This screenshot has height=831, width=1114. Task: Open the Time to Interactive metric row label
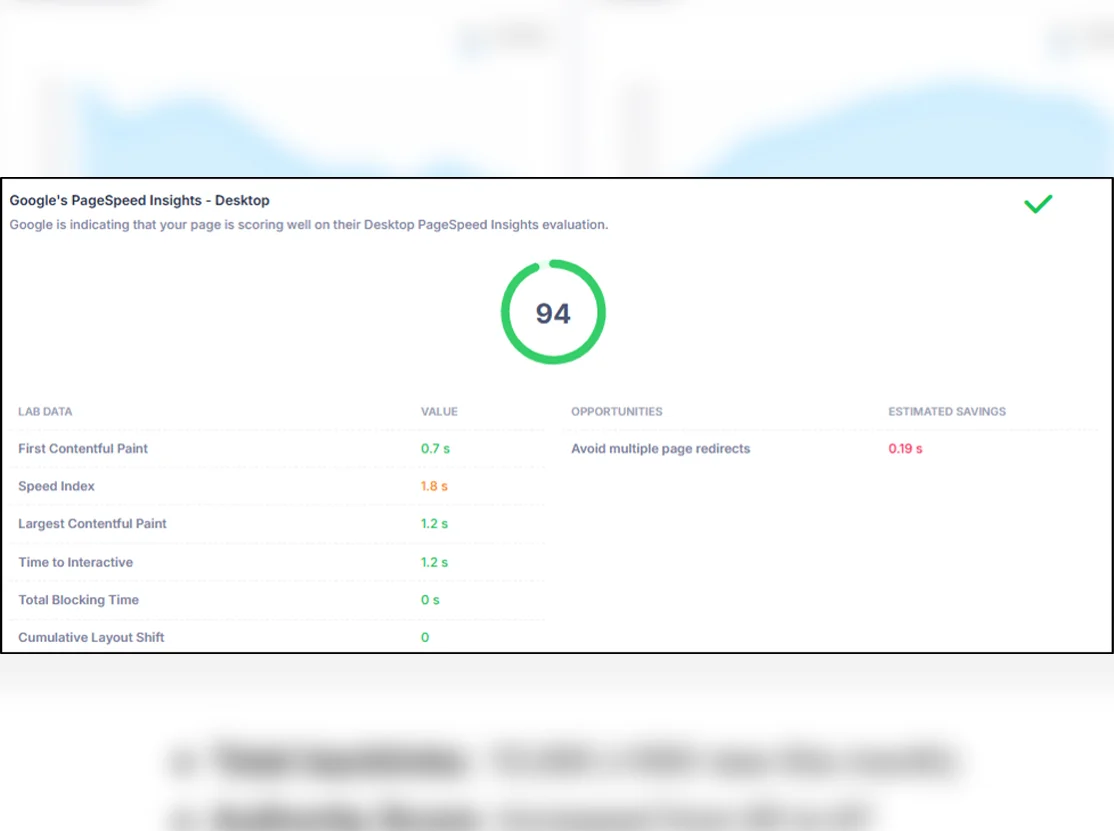click(x=75, y=563)
